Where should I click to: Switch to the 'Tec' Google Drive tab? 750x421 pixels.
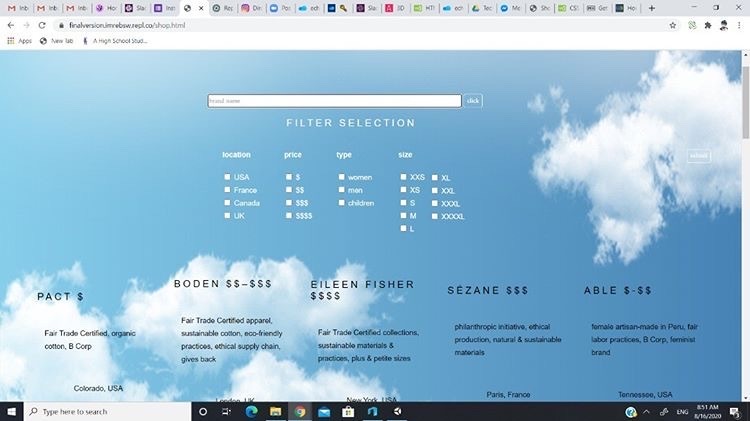click(x=482, y=8)
